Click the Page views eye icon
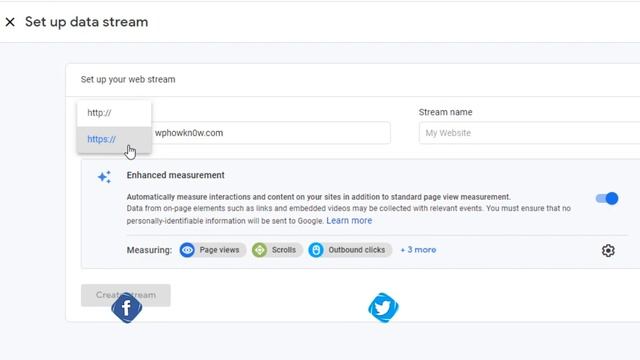The width and height of the screenshot is (640, 360). pos(187,250)
